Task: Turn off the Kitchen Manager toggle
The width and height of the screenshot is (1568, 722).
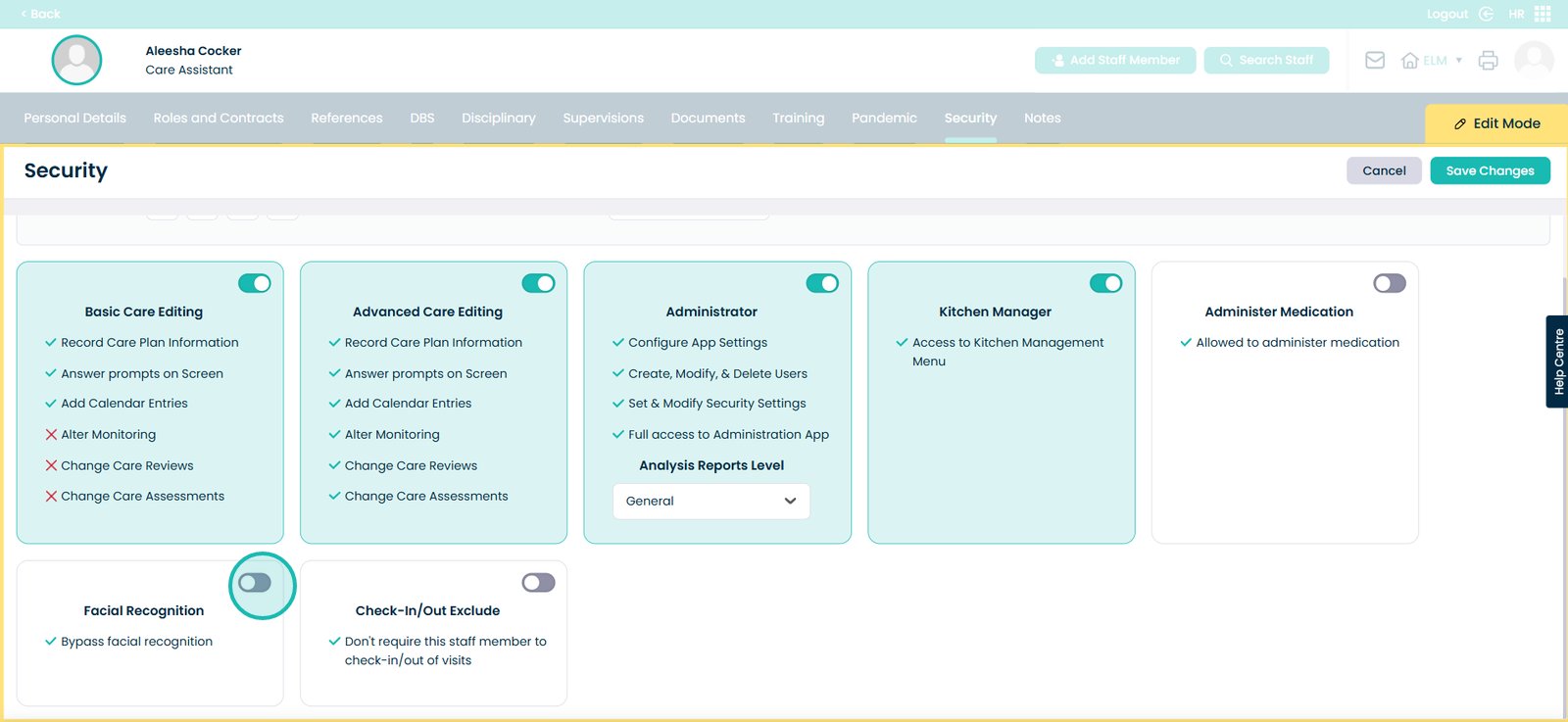Action: pos(1105,283)
